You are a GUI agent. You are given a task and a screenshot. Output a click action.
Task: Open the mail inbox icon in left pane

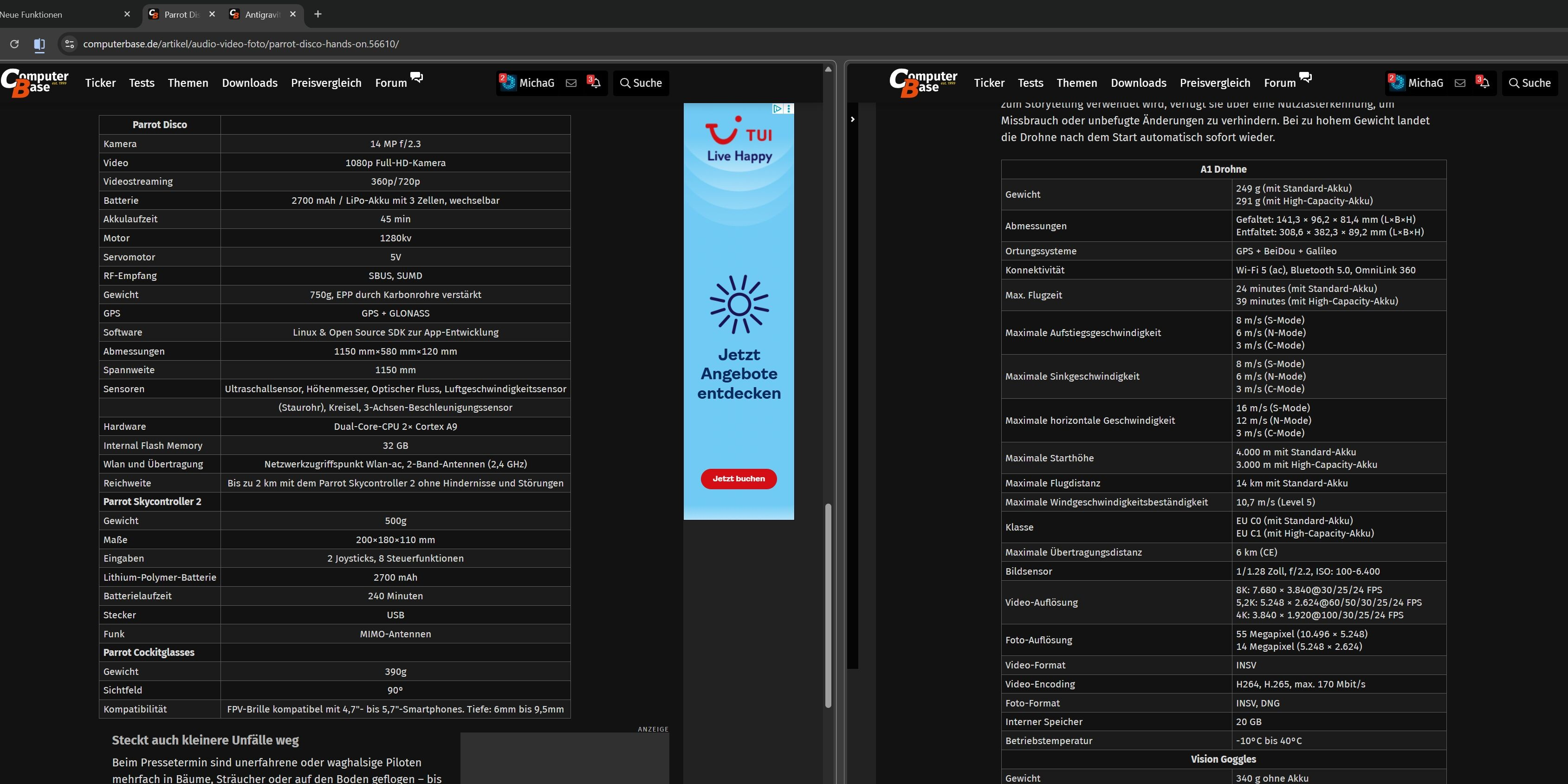point(571,84)
